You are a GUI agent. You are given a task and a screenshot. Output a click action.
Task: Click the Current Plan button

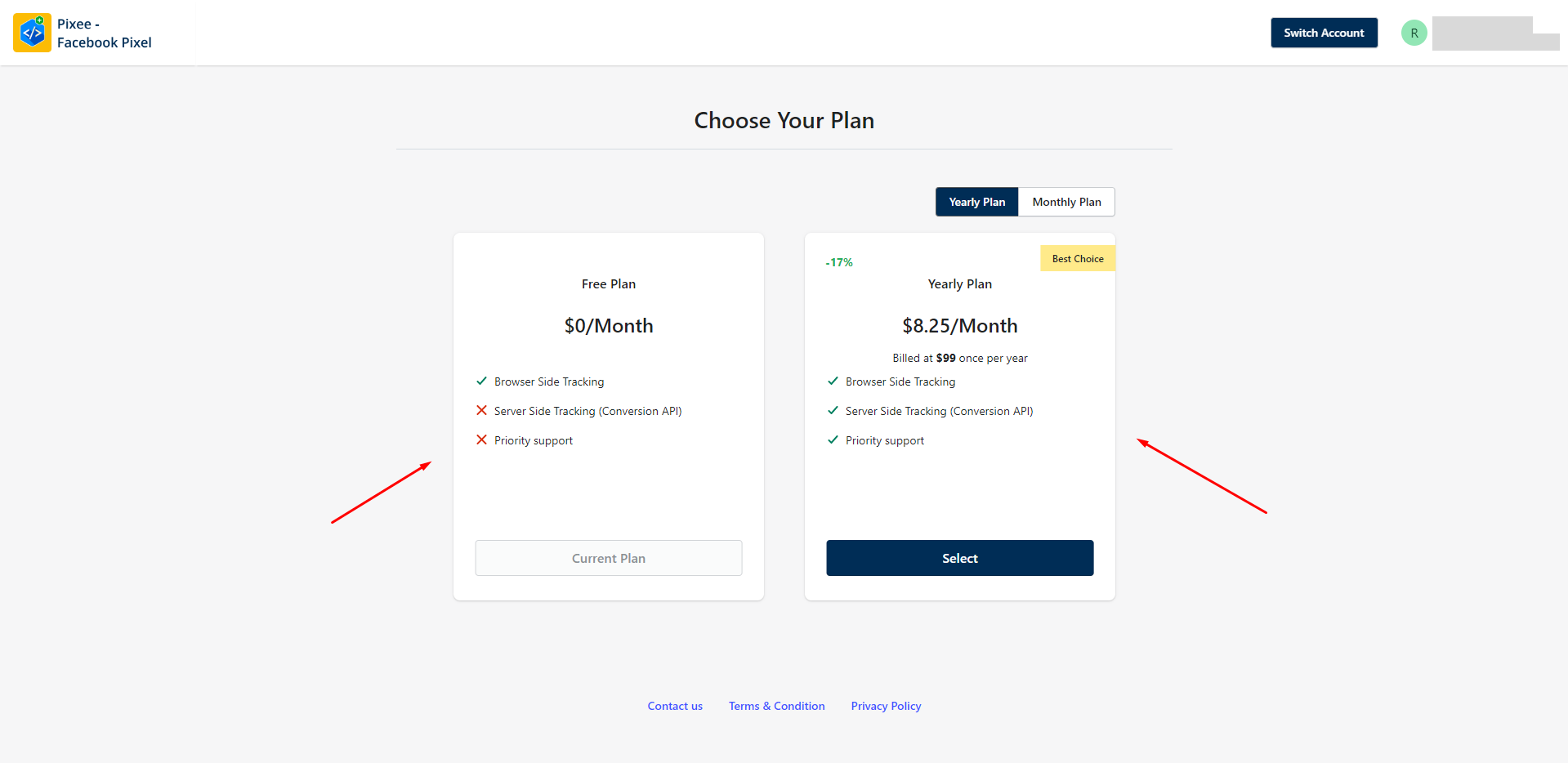[x=608, y=558]
